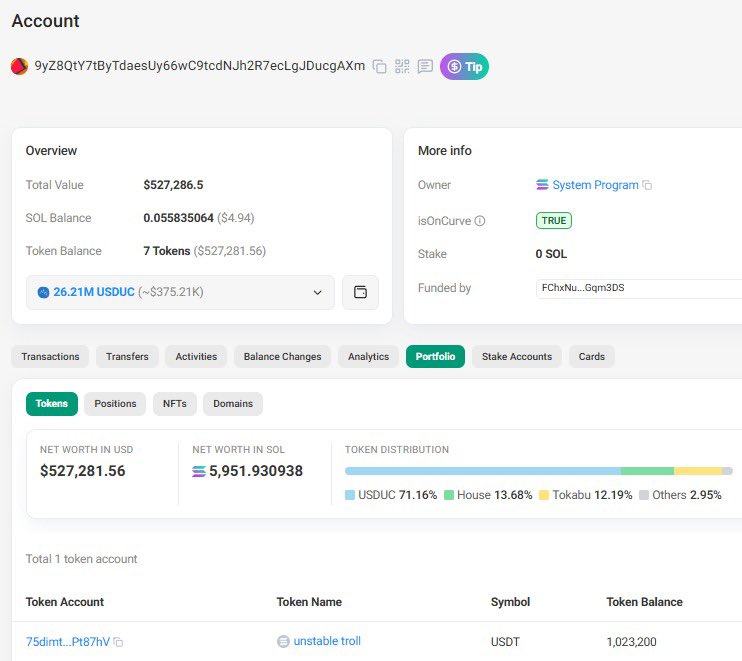Image resolution: width=742 pixels, height=661 pixels.
Task: Click the Token Account column header
Action: [x=65, y=602]
